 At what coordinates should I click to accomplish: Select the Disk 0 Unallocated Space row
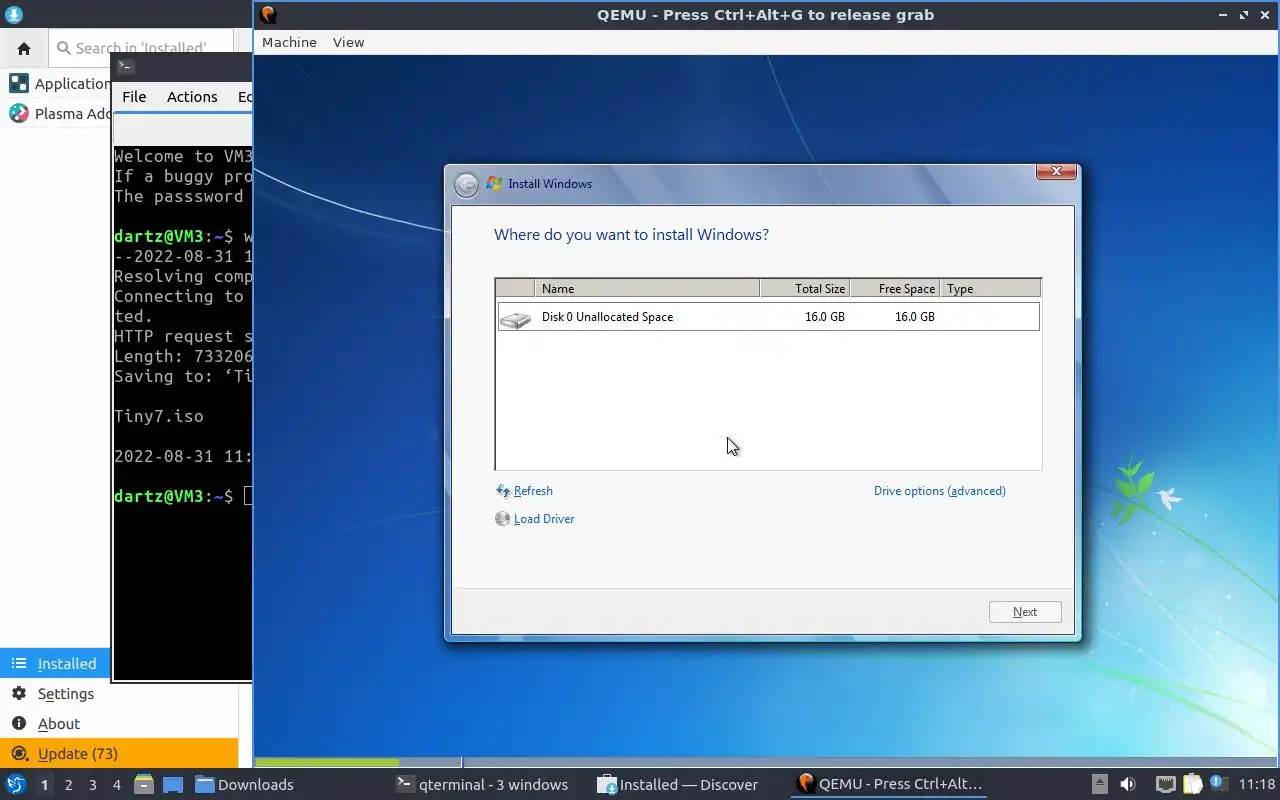(768, 317)
